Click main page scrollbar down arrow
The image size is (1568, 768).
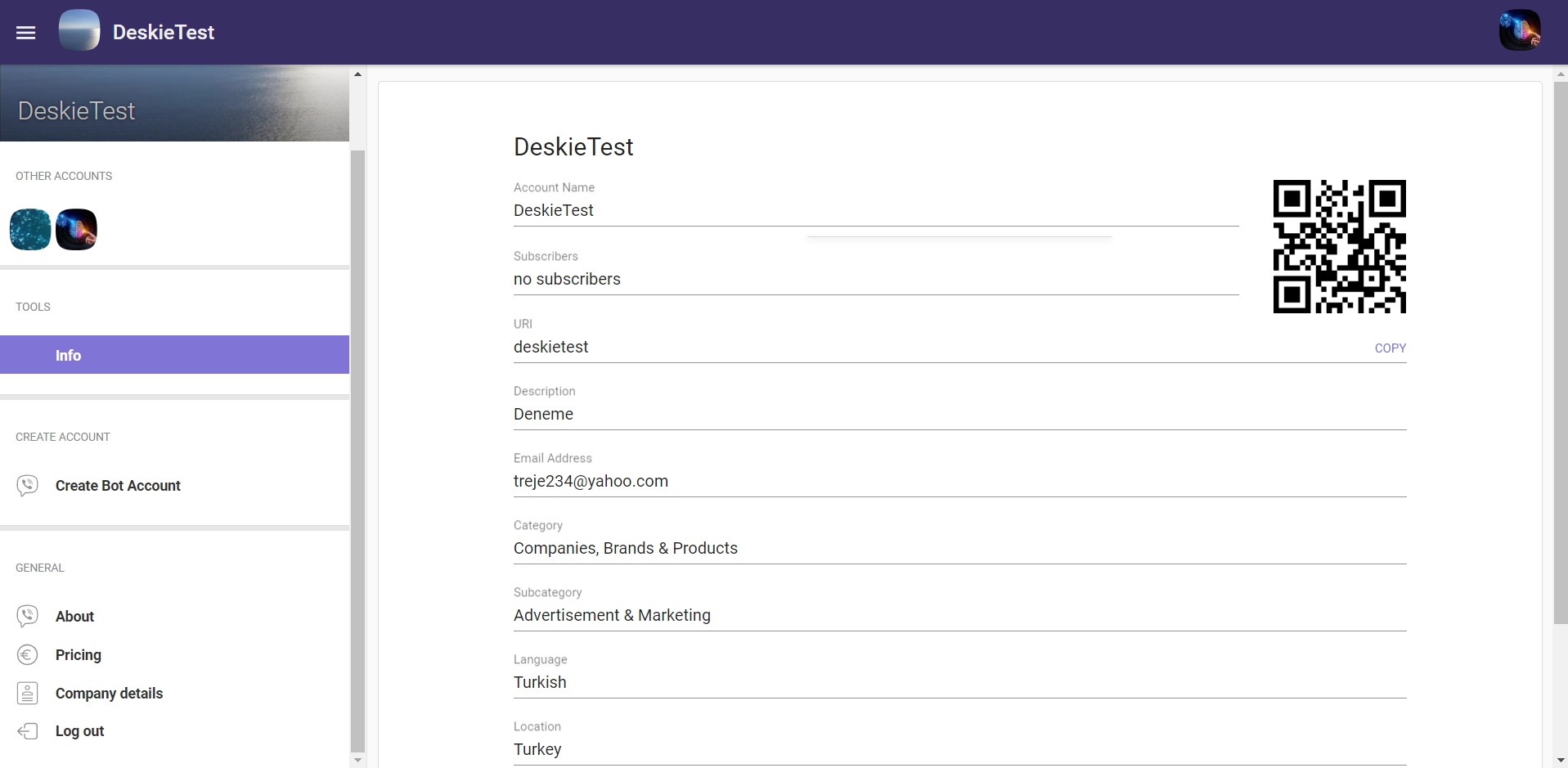1561,761
